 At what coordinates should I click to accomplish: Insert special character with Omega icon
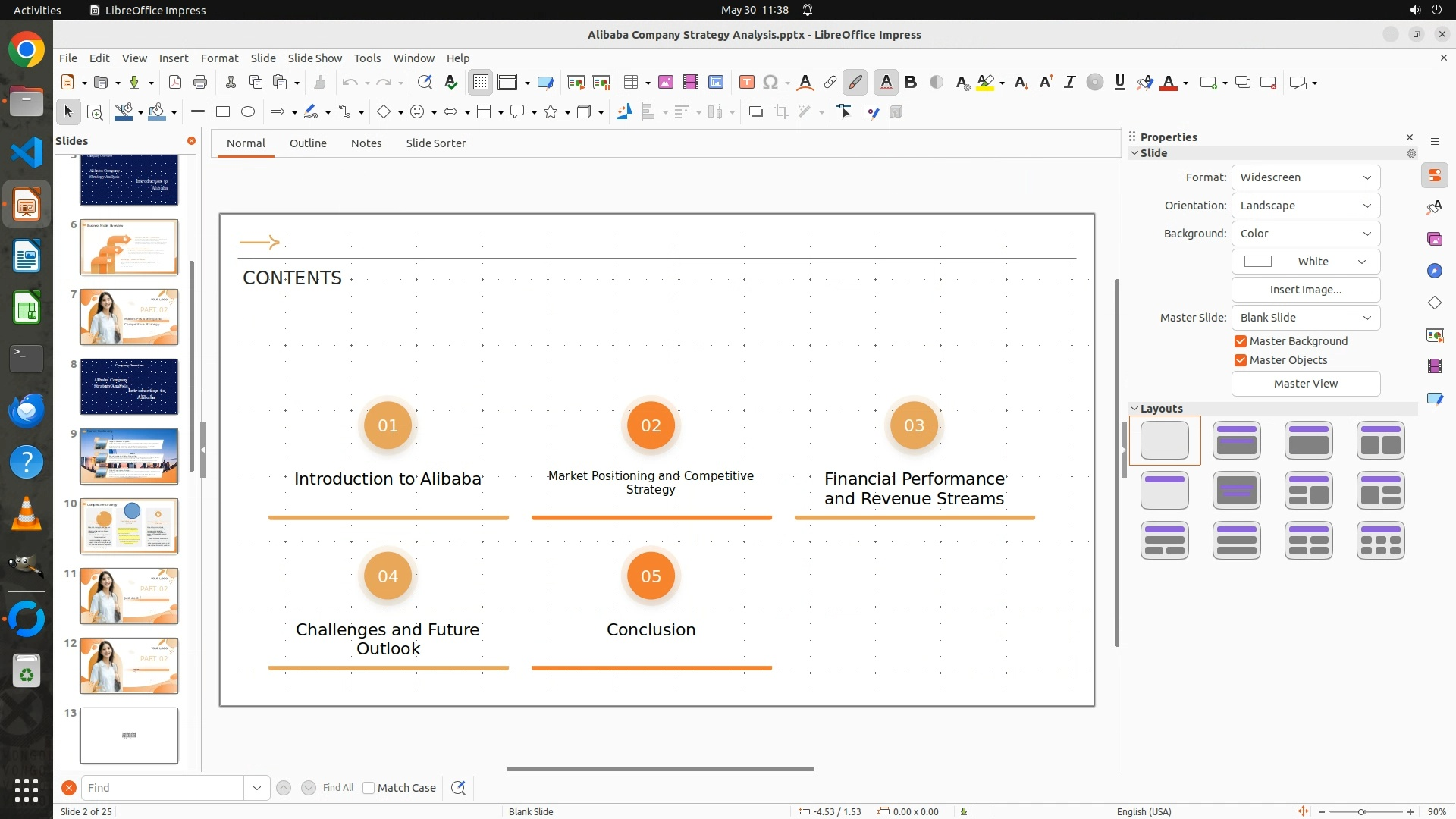pyautogui.click(x=770, y=83)
